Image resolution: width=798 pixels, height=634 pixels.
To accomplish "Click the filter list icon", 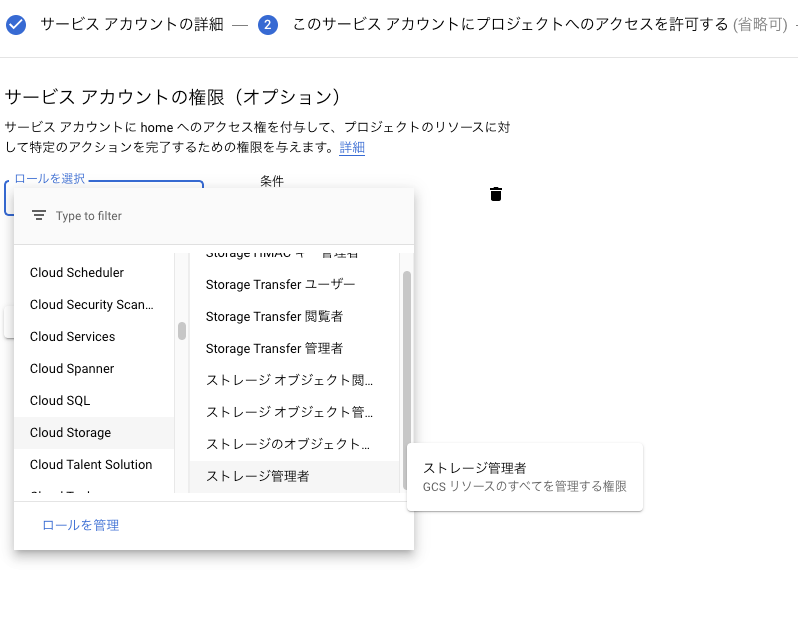I will coord(39,216).
